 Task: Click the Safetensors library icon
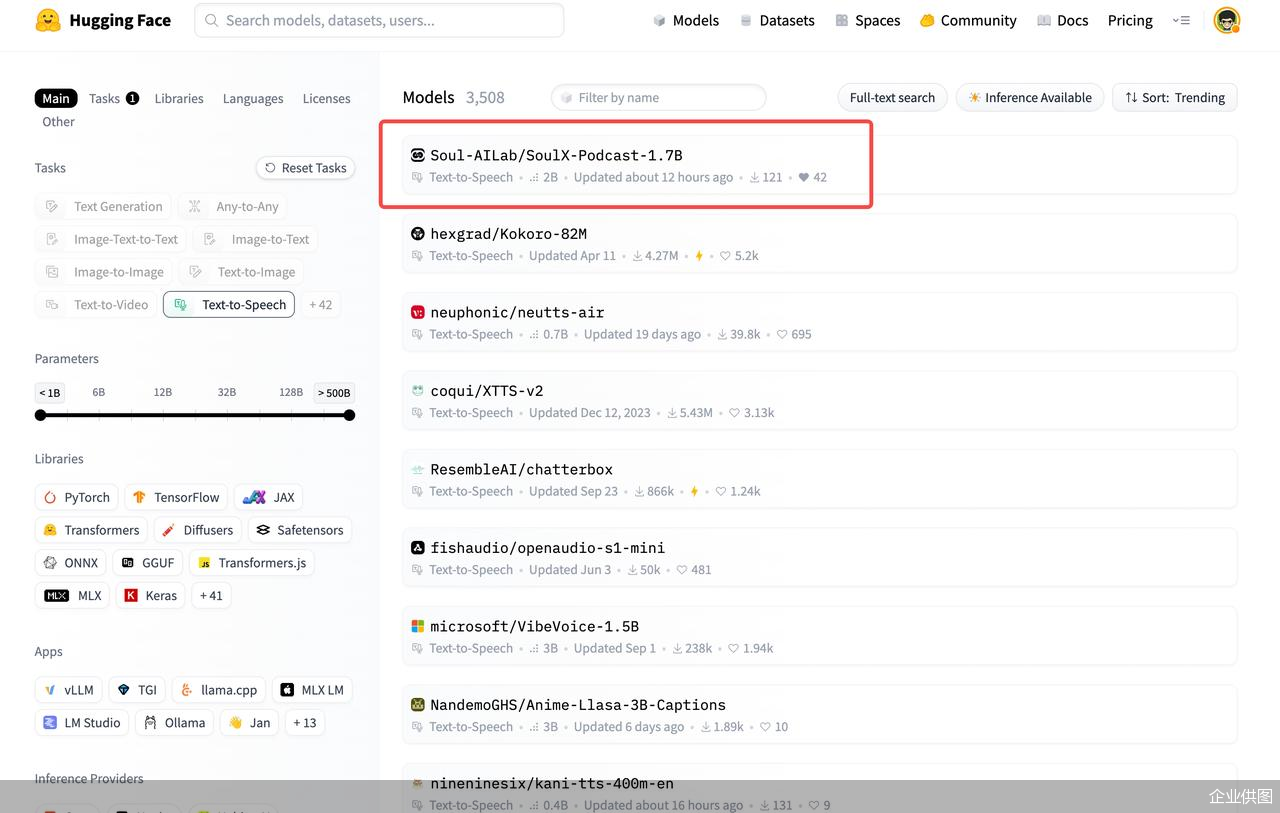click(263, 530)
